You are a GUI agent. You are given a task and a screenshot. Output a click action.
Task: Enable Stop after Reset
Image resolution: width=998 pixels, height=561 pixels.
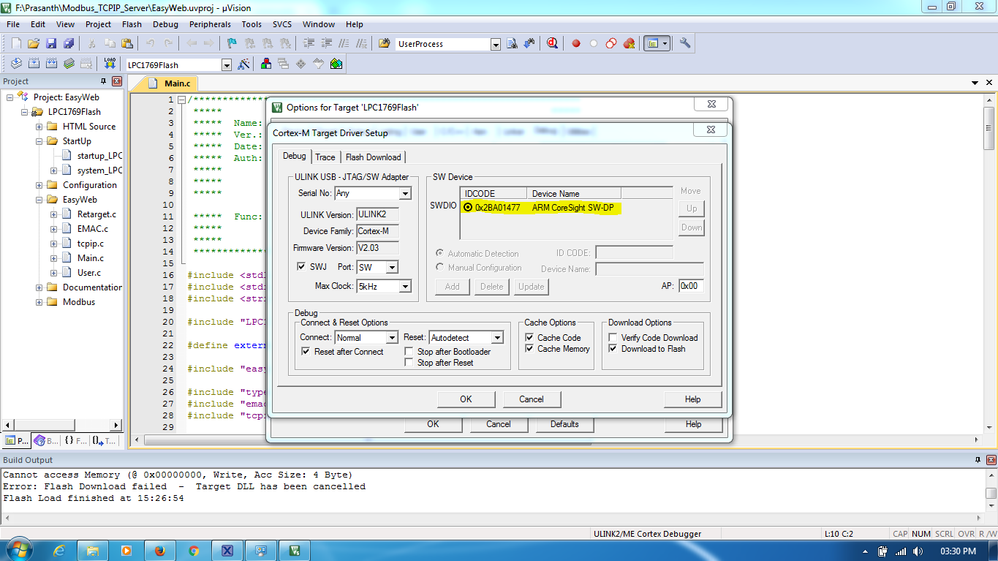tap(409, 362)
